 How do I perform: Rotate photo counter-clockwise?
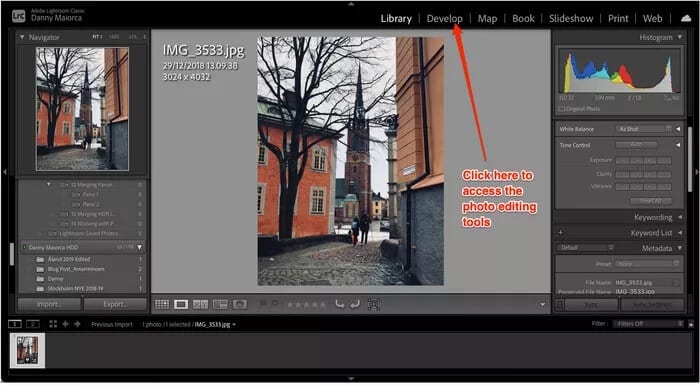(340, 305)
